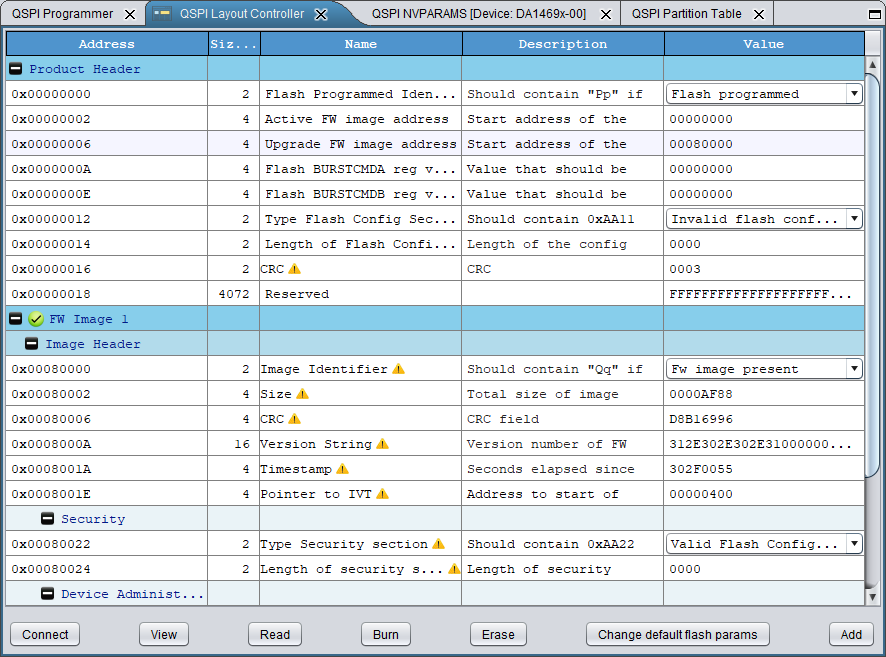The image size is (886, 657).
Task: Collapse the Product Header section
Action: click(x=16, y=68)
